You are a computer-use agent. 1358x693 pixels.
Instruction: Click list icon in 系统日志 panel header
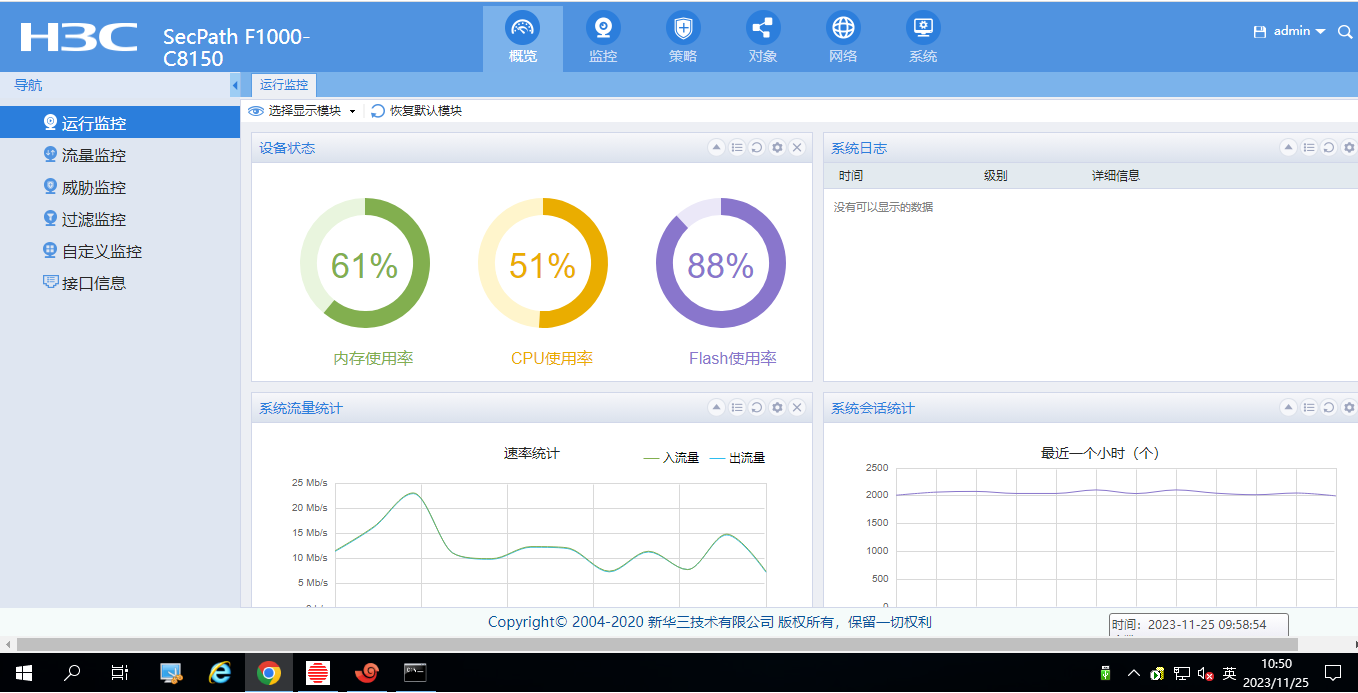pos(1309,148)
